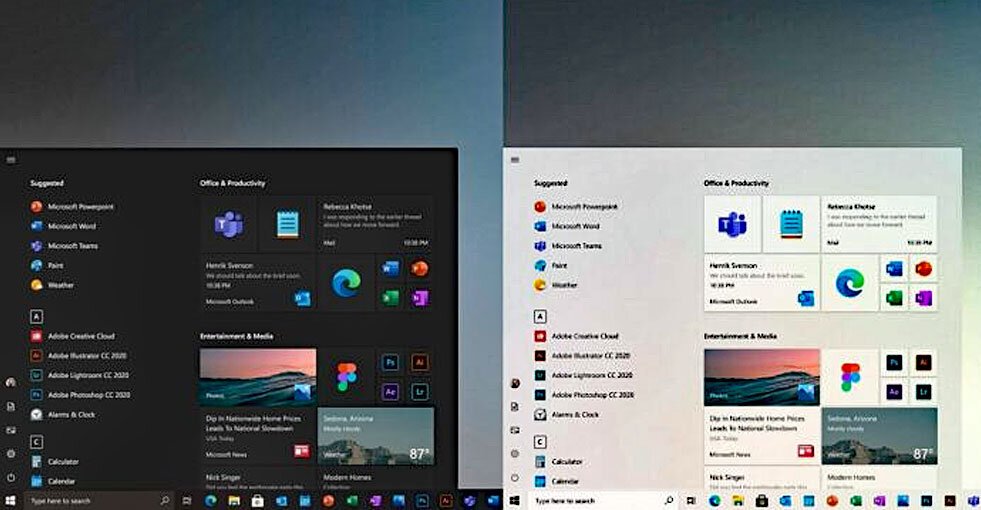Click the user avatar in dark Start menu sidebar
The image size is (981, 510).
click(11, 382)
